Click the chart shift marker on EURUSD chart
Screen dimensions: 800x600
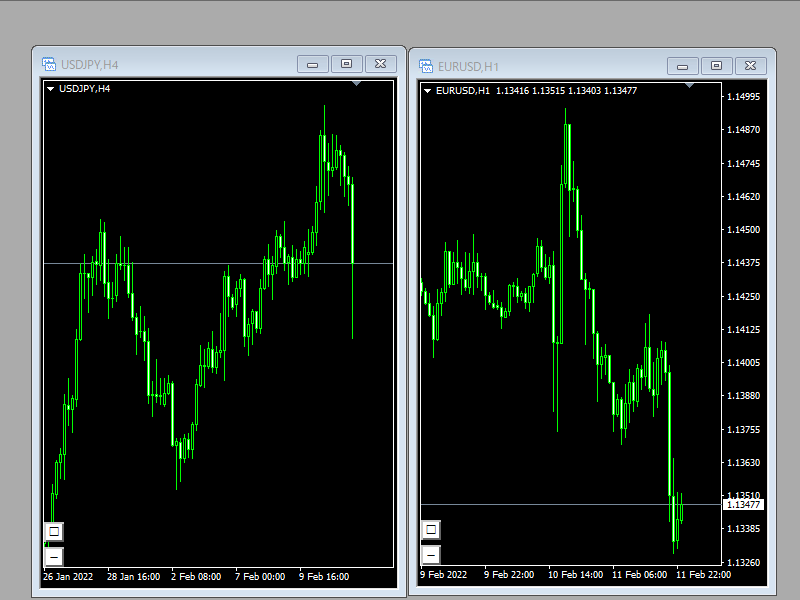point(688,86)
